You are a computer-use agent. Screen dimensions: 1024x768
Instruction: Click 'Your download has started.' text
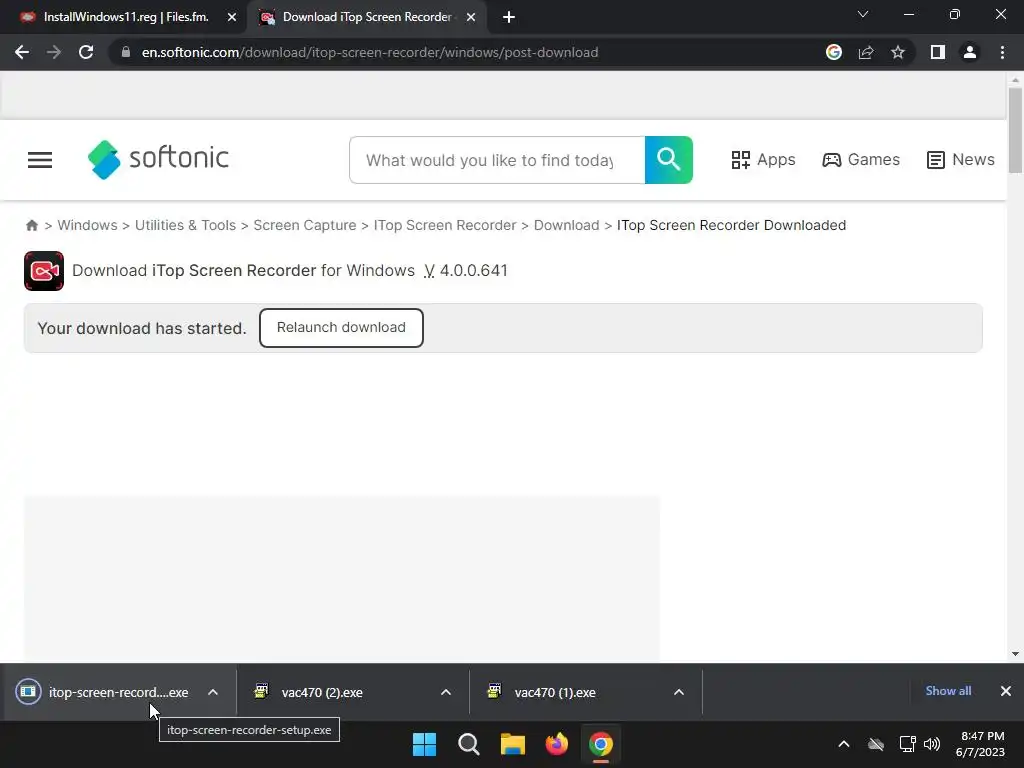click(x=142, y=328)
